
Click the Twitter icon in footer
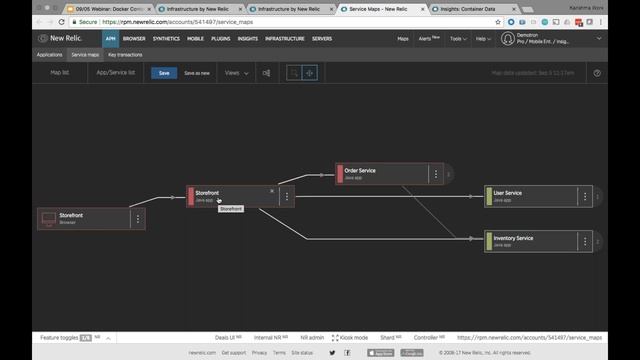pos(332,353)
